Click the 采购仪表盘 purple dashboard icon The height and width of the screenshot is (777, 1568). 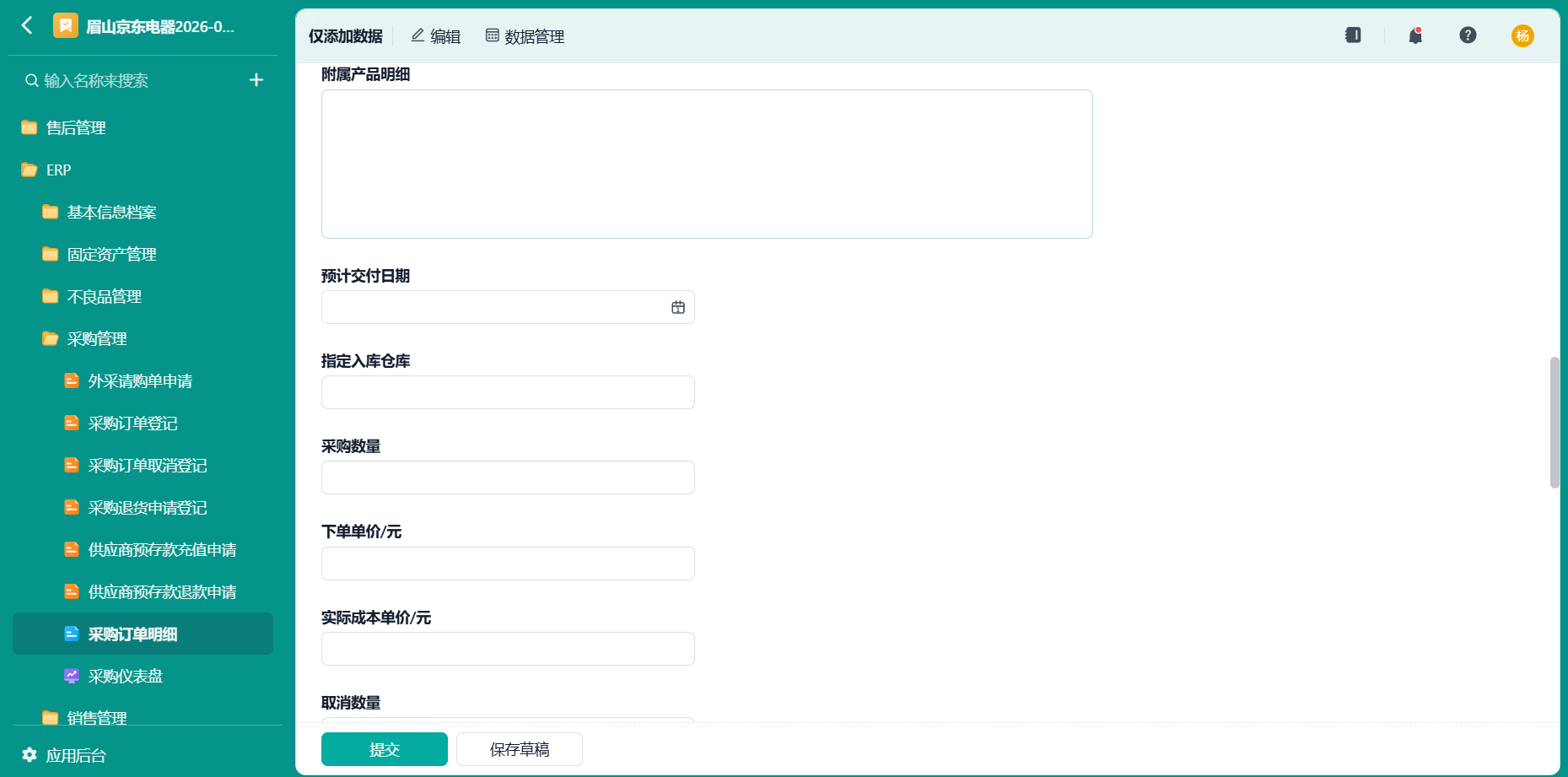tap(72, 676)
